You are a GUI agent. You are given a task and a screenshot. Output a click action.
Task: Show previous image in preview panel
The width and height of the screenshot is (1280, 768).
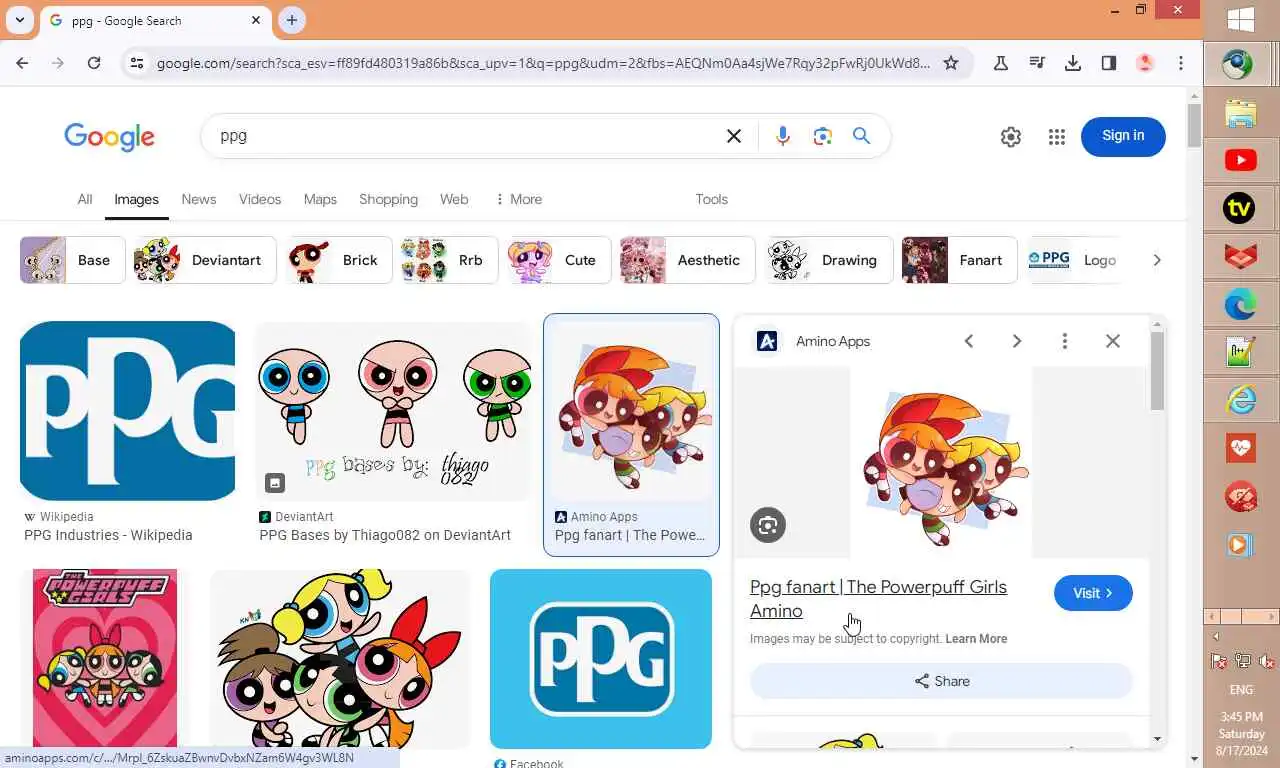[969, 341]
